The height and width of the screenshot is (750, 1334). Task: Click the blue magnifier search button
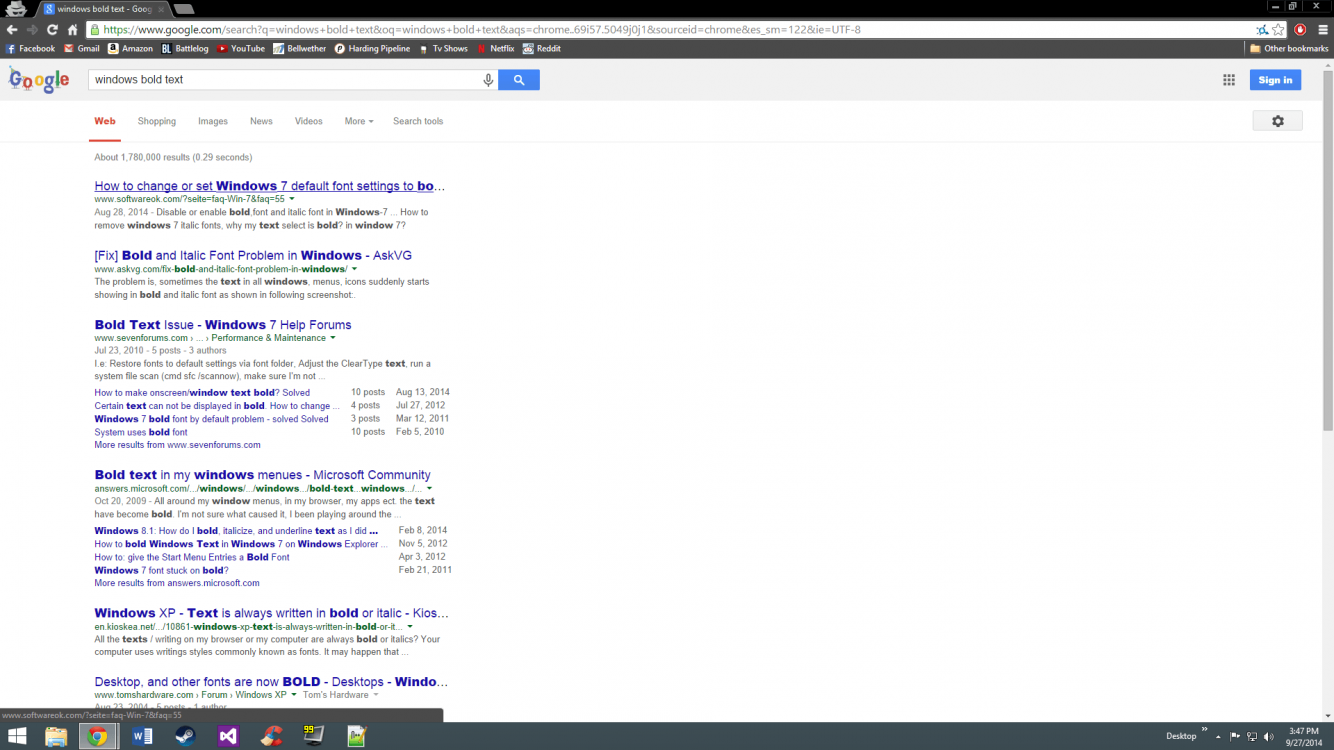tap(519, 80)
